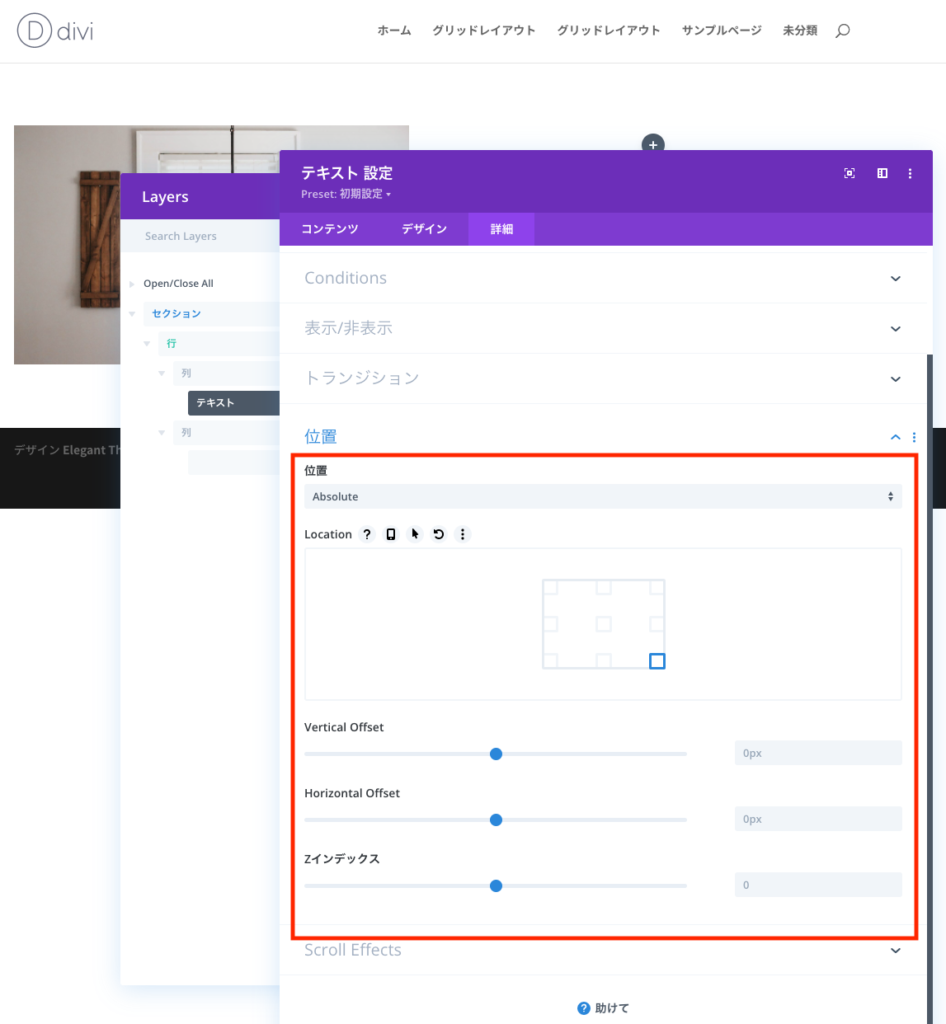Image resolution: width=946 pixels, height=1024 pixels.
Task: Click the Vertical Offset slider handle
Action: point(496,754)
